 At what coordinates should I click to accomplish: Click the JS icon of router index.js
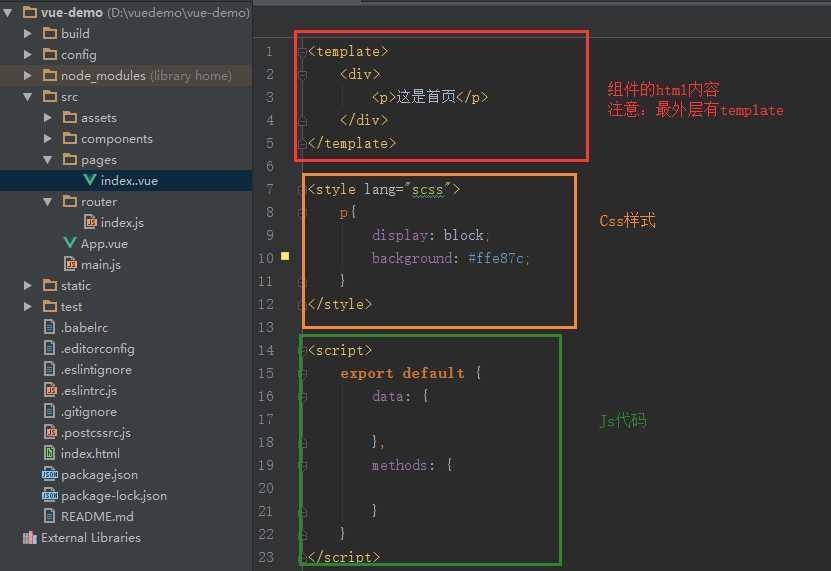(90, 222)
